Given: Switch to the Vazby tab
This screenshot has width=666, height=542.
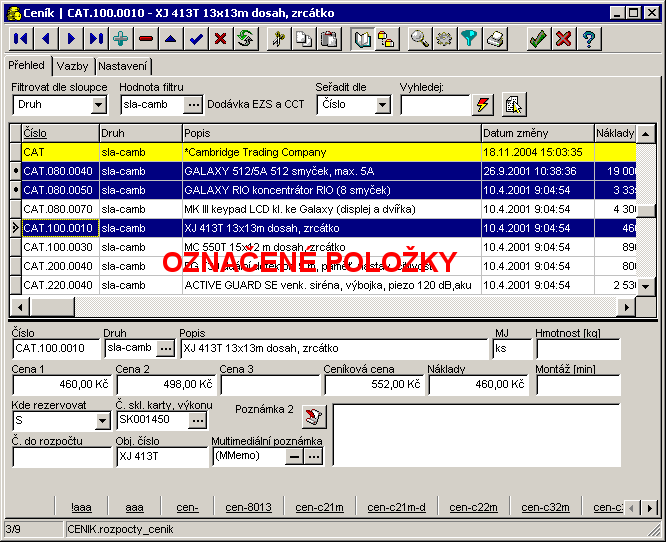Looking at the screenshot, I should coord(71,65).
